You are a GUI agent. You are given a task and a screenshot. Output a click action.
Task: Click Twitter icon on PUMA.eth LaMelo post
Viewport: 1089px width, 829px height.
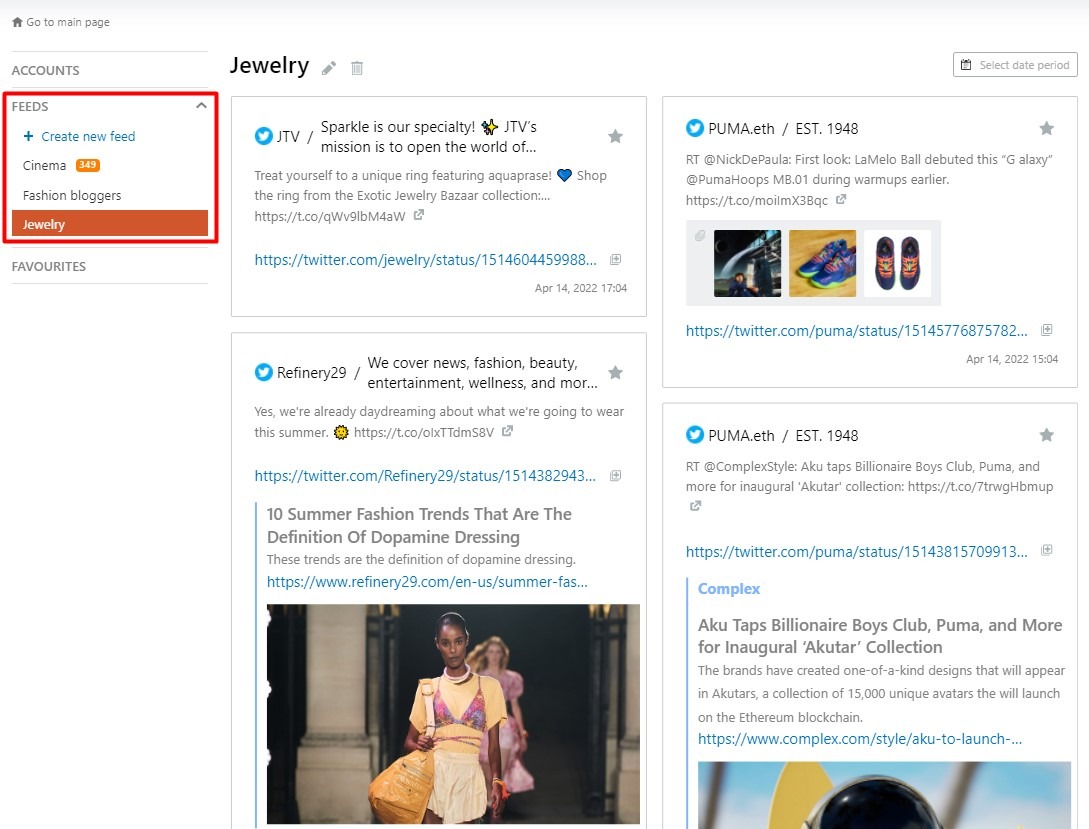[x=695, y=128]
